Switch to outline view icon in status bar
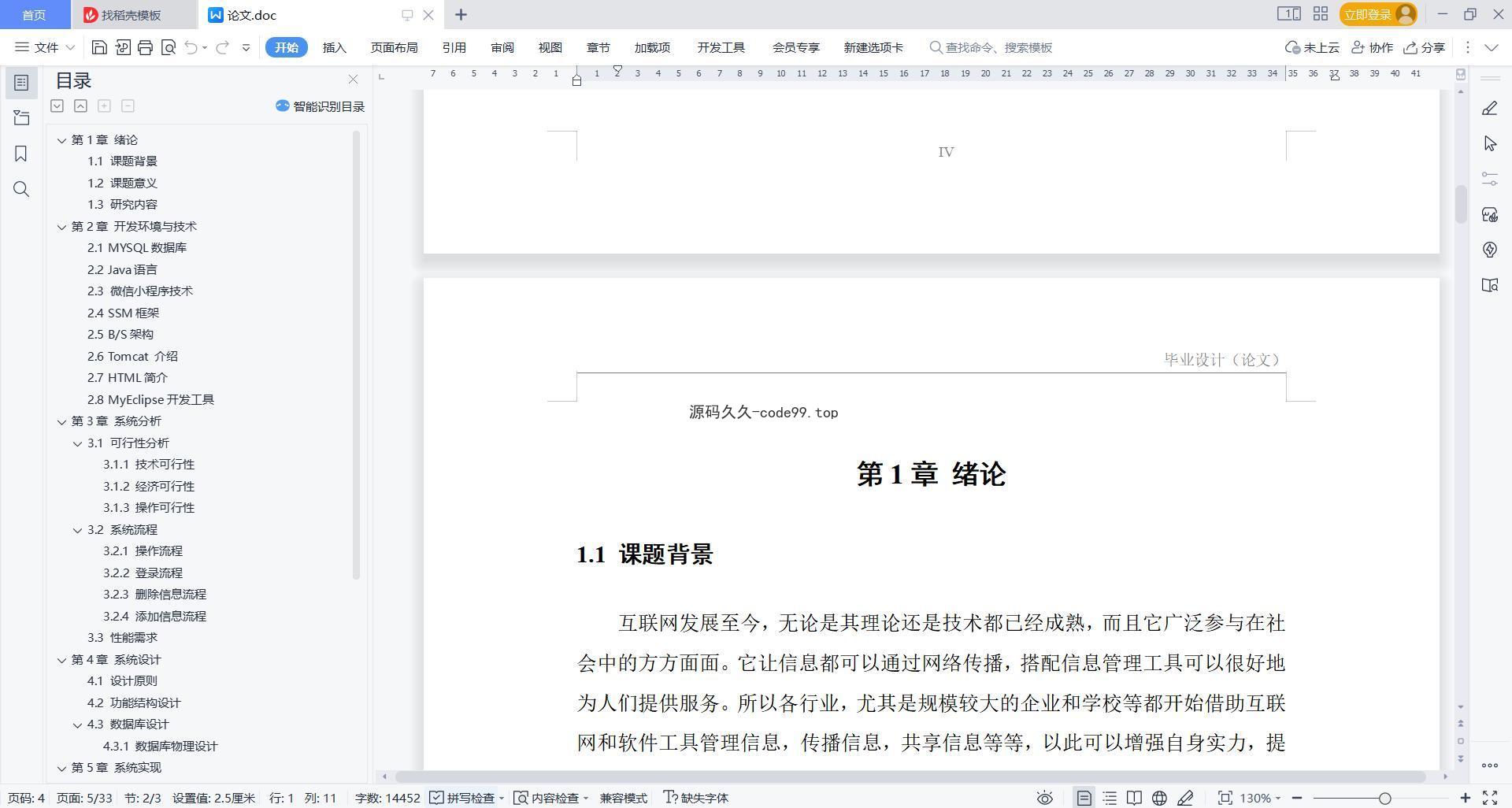 [1109, 798]
